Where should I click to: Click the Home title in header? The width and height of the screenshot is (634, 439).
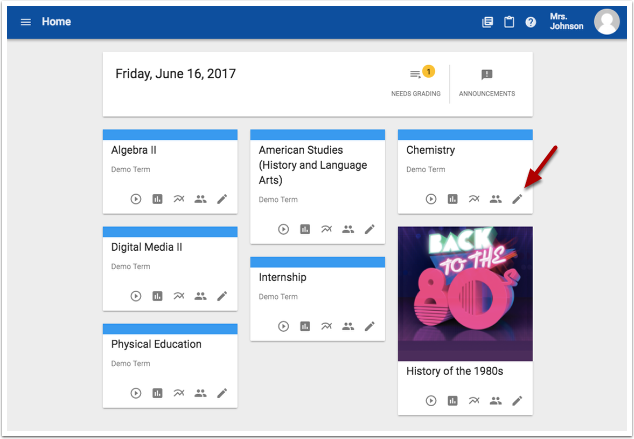(x=56, y=22)
